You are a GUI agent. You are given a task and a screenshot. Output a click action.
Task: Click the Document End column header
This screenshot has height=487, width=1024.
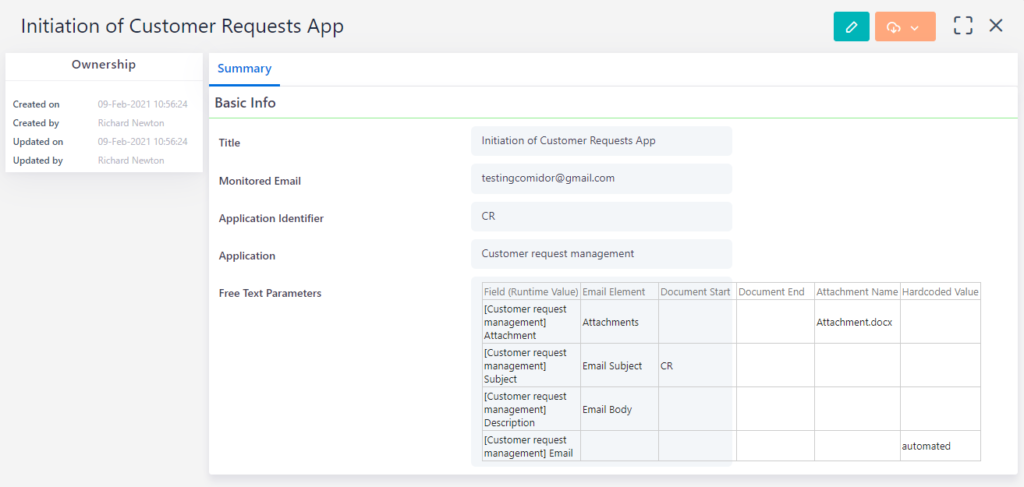pos(775,292)
